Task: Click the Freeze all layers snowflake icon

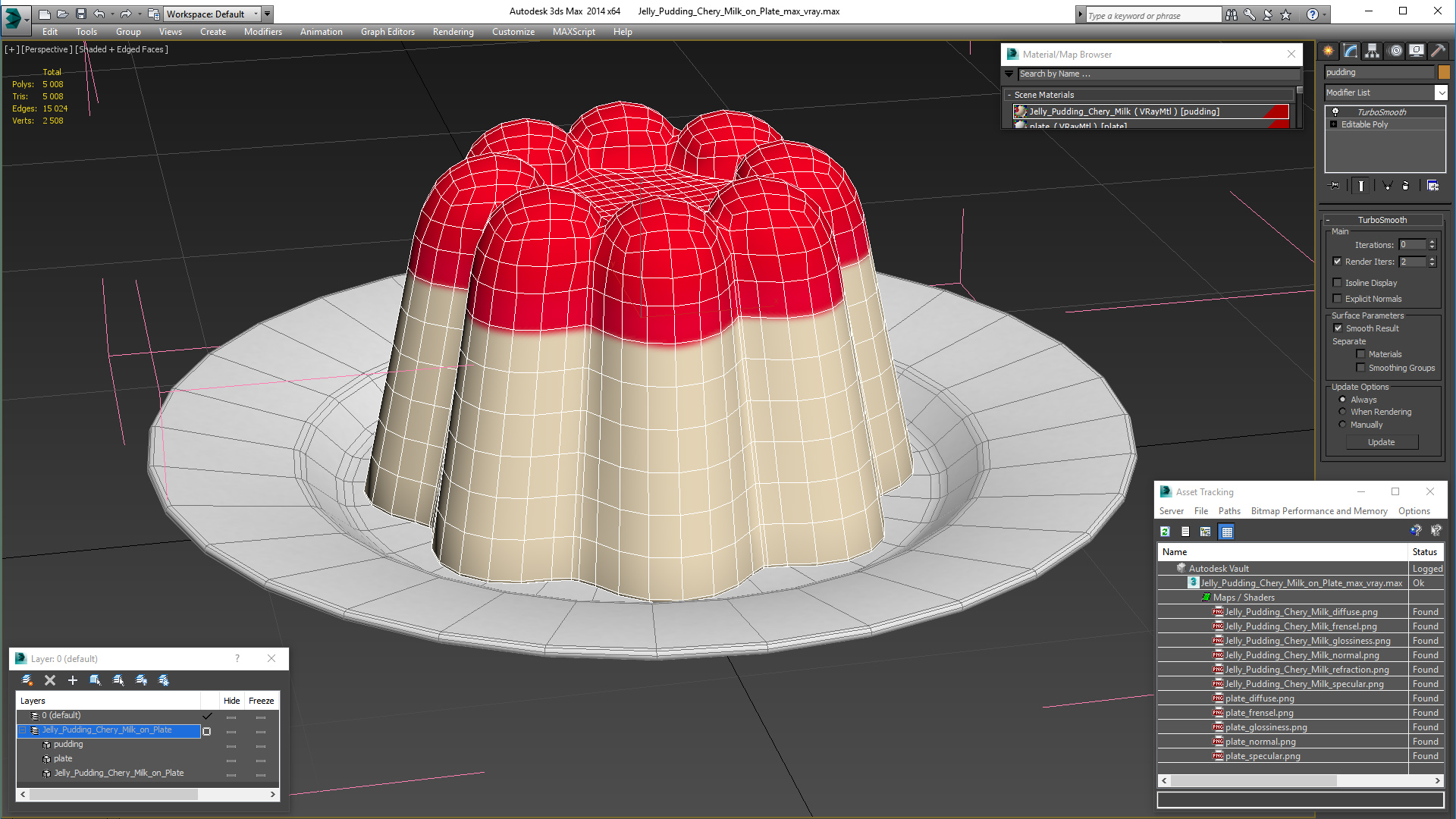Action: [164, 680]
